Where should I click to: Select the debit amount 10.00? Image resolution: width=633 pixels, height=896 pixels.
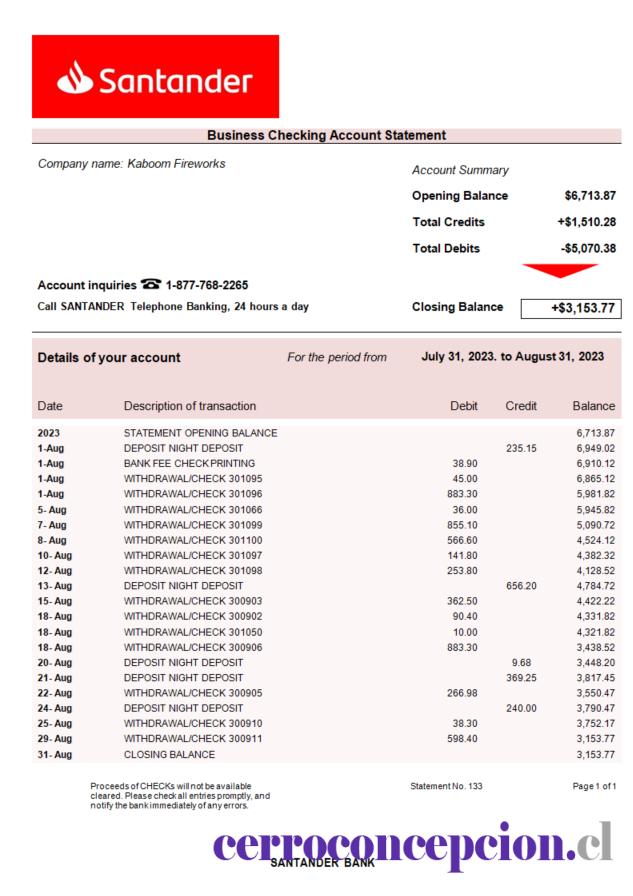click(x=465, y=632)
